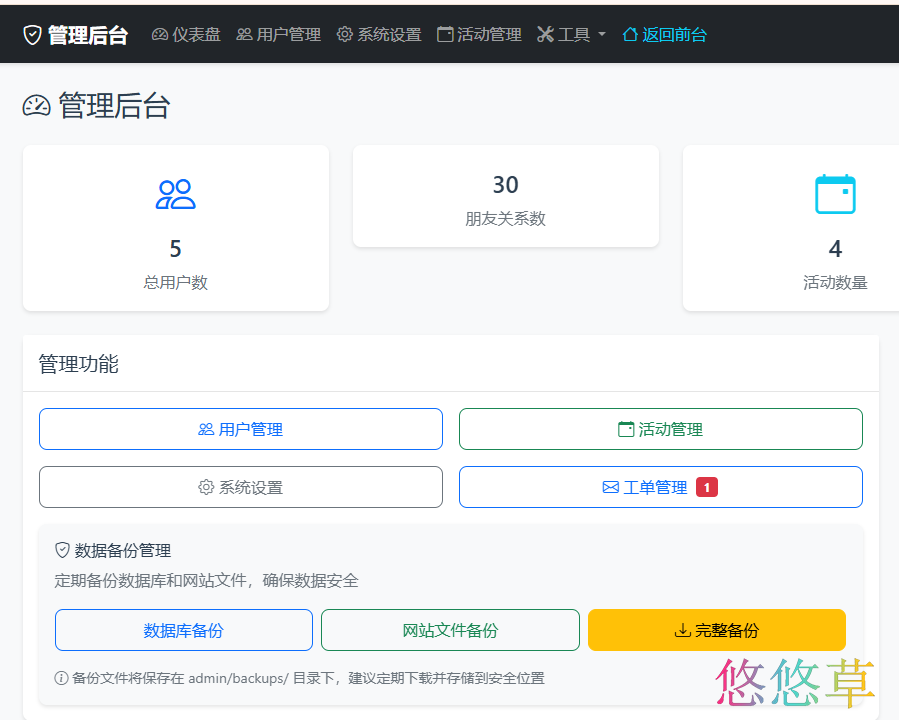This screenshot has width=899, height=720.
Task: Click the speedometer icon beside 仪表盘
Action: (159, 35)
